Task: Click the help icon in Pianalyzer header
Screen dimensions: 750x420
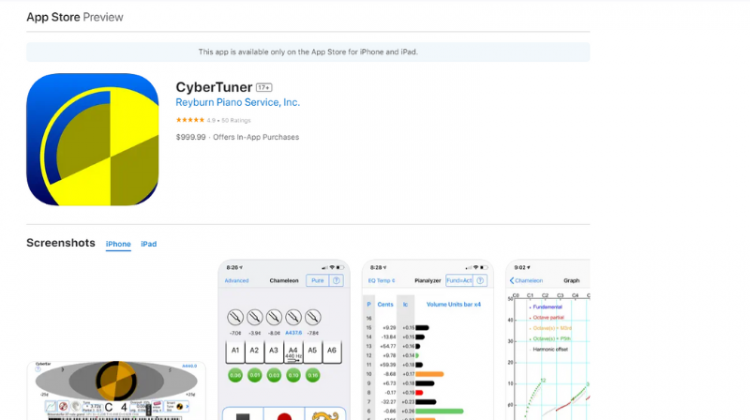Action: point(480,281)
